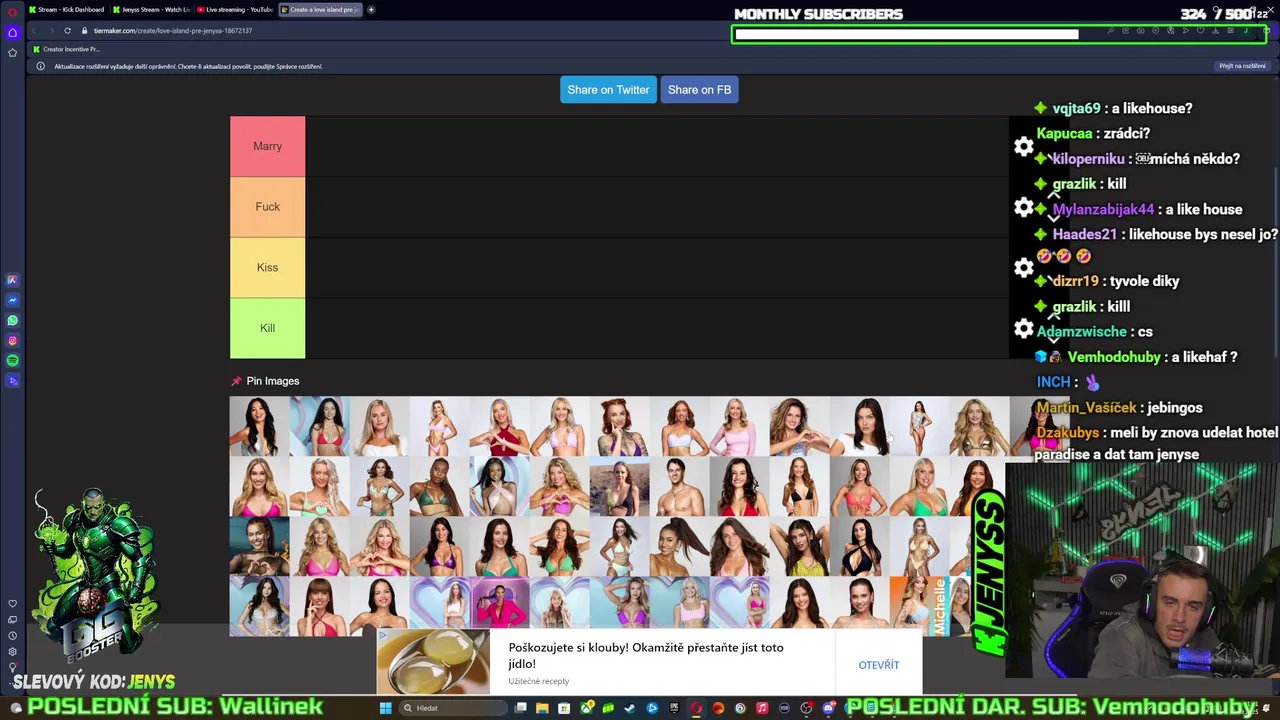The image size is (1280, 720).
Task: Switch to Live streaming YouTube tab
Action: pos(236,10)
